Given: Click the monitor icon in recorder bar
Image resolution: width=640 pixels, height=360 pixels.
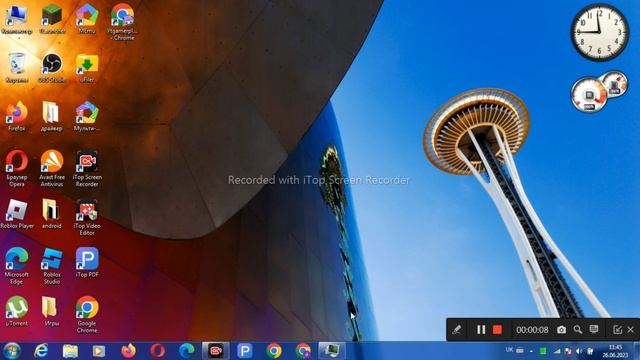Looking at the screenshot, I should (594, 329).
